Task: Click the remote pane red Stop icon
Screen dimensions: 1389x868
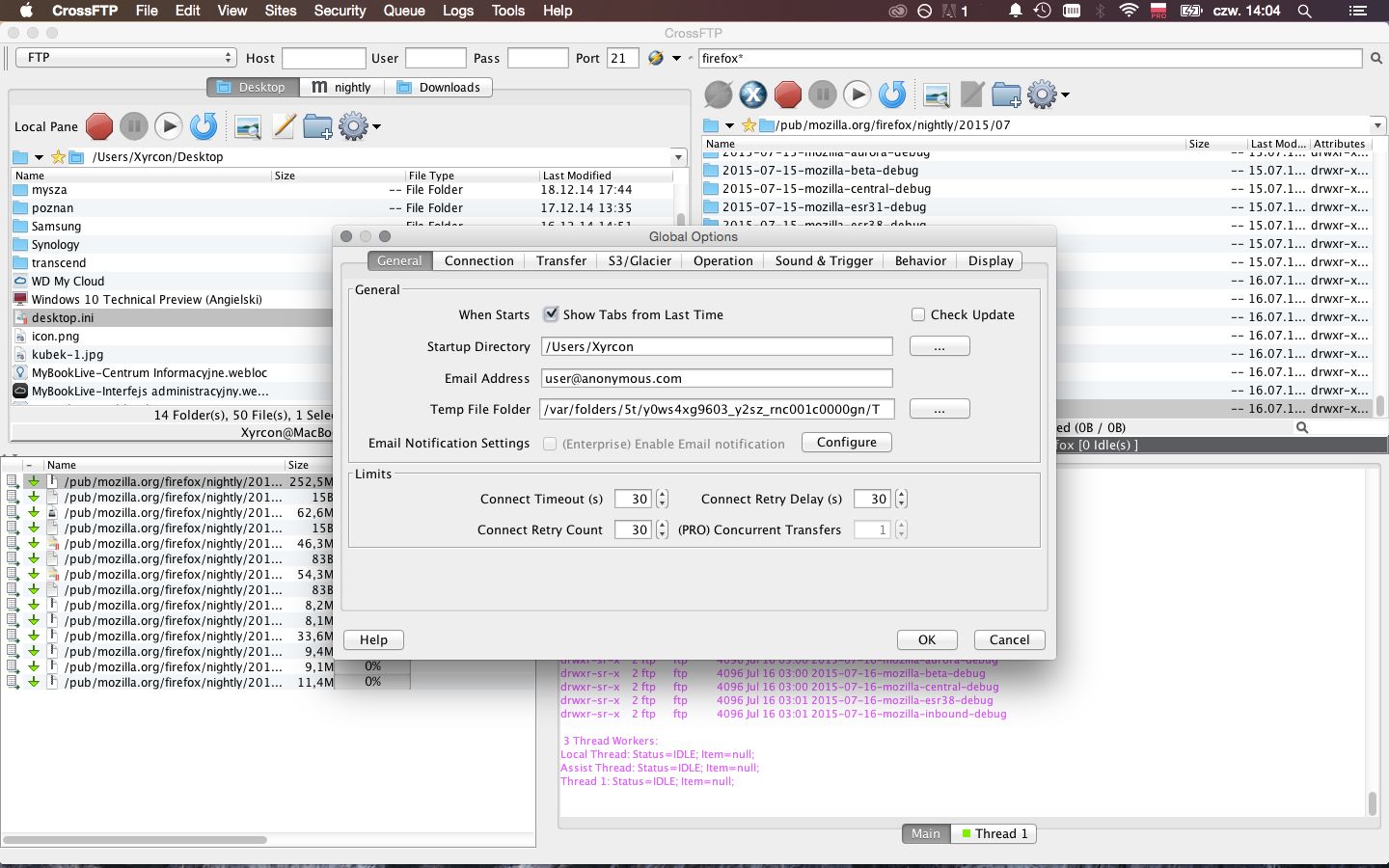Action: (788, 95)
